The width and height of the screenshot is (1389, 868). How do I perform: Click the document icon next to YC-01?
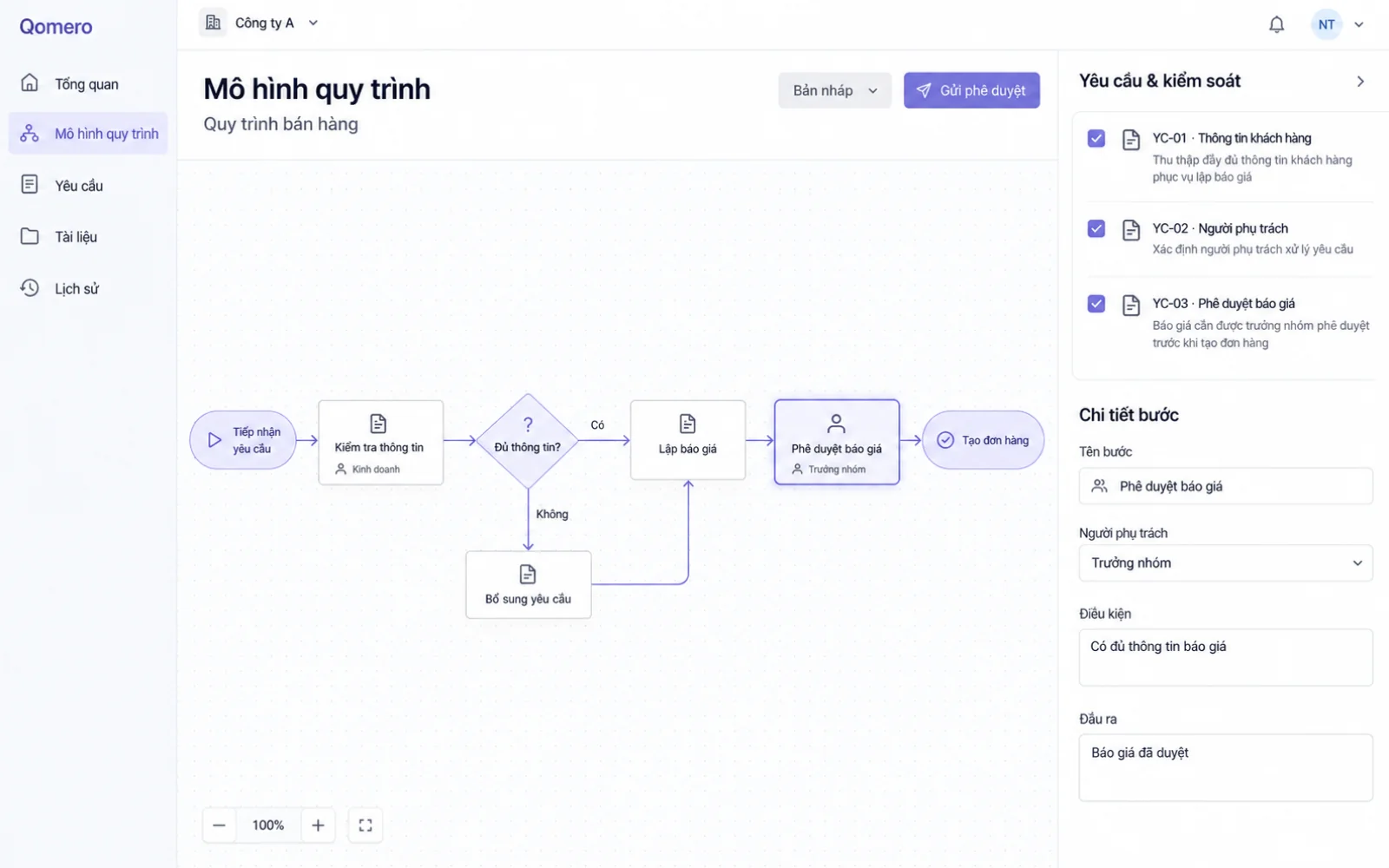pyautogui.click(x=1131, y=140)
